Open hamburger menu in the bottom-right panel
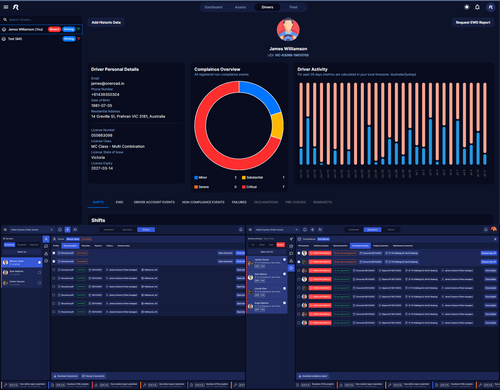 pos(250,230)
